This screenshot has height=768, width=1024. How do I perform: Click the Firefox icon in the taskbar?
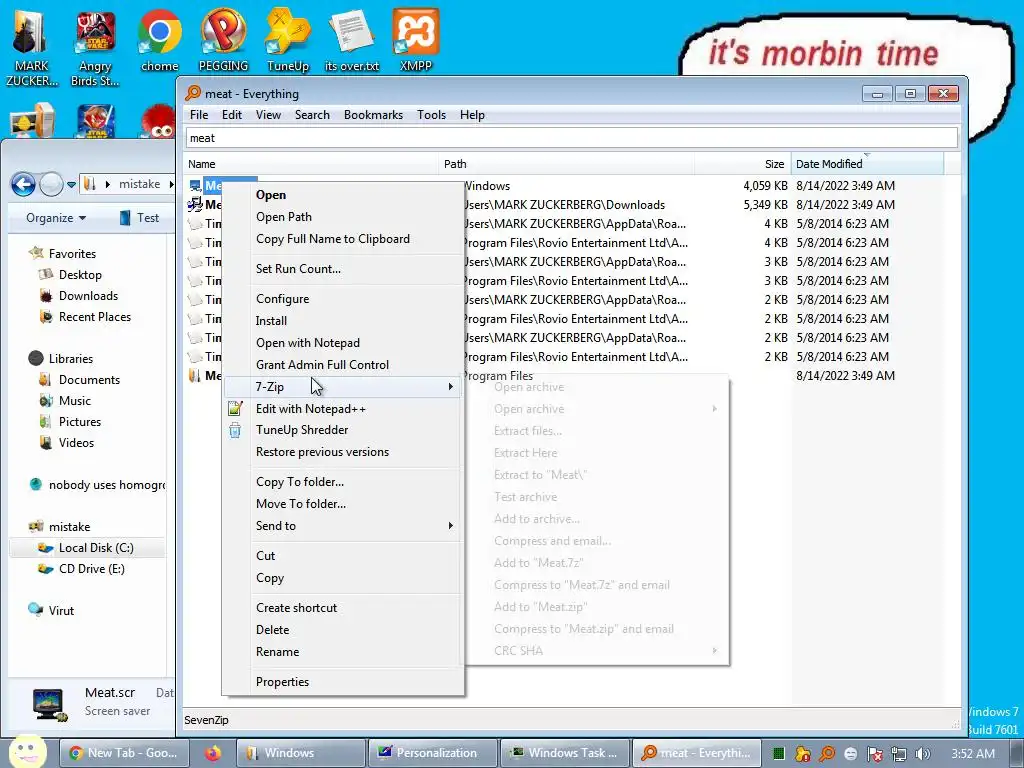coord(212,753)
